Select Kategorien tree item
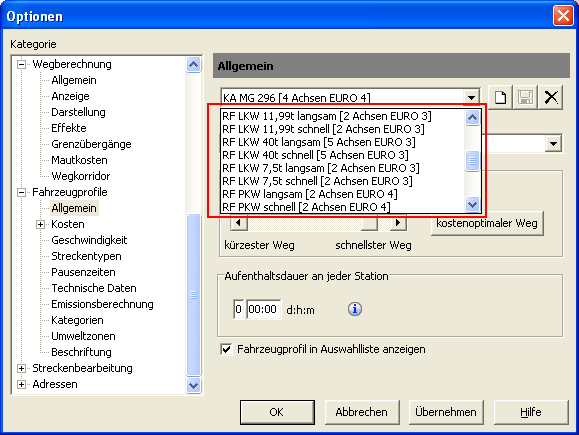The width and height of the screenshot is (579, 435). click(78, 320)
